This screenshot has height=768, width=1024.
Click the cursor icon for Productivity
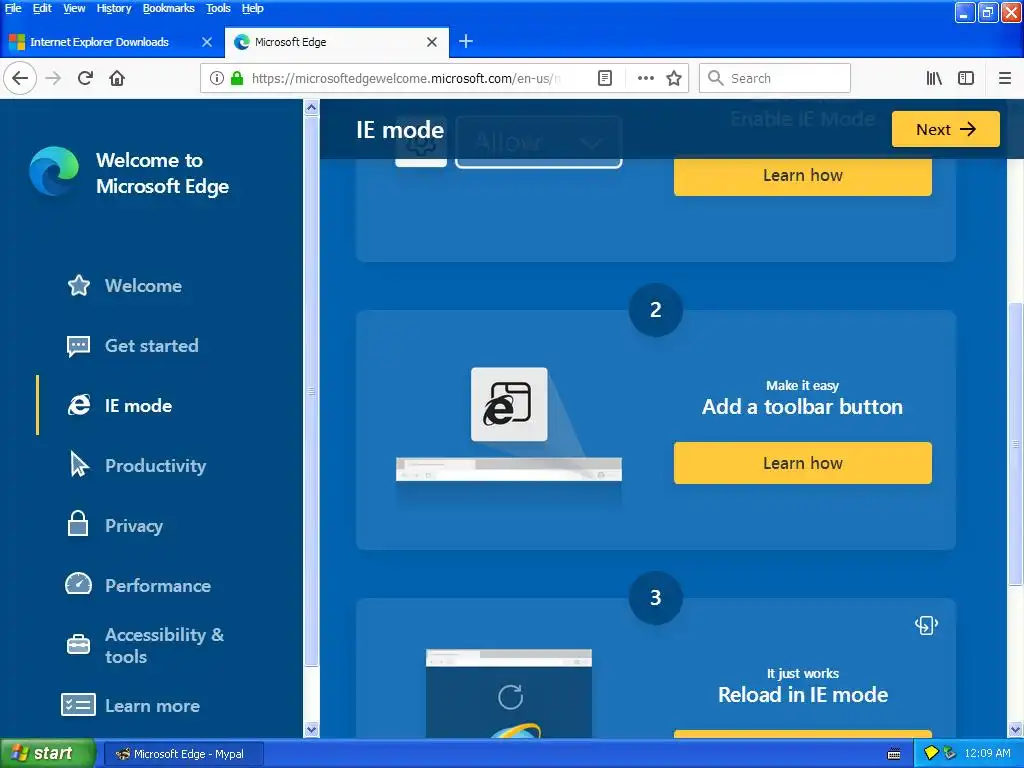point(79,464)
